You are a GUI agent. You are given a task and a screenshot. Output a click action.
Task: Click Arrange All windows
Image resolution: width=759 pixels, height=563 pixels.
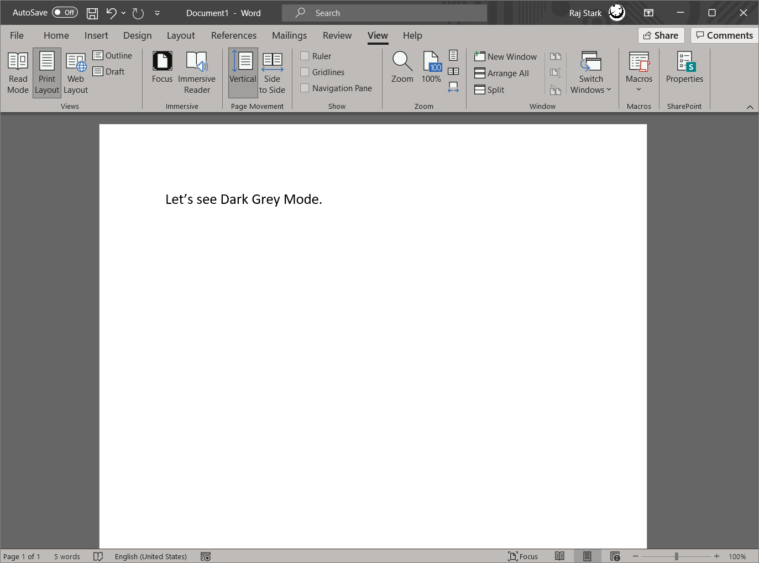click(x=501, y=73)
